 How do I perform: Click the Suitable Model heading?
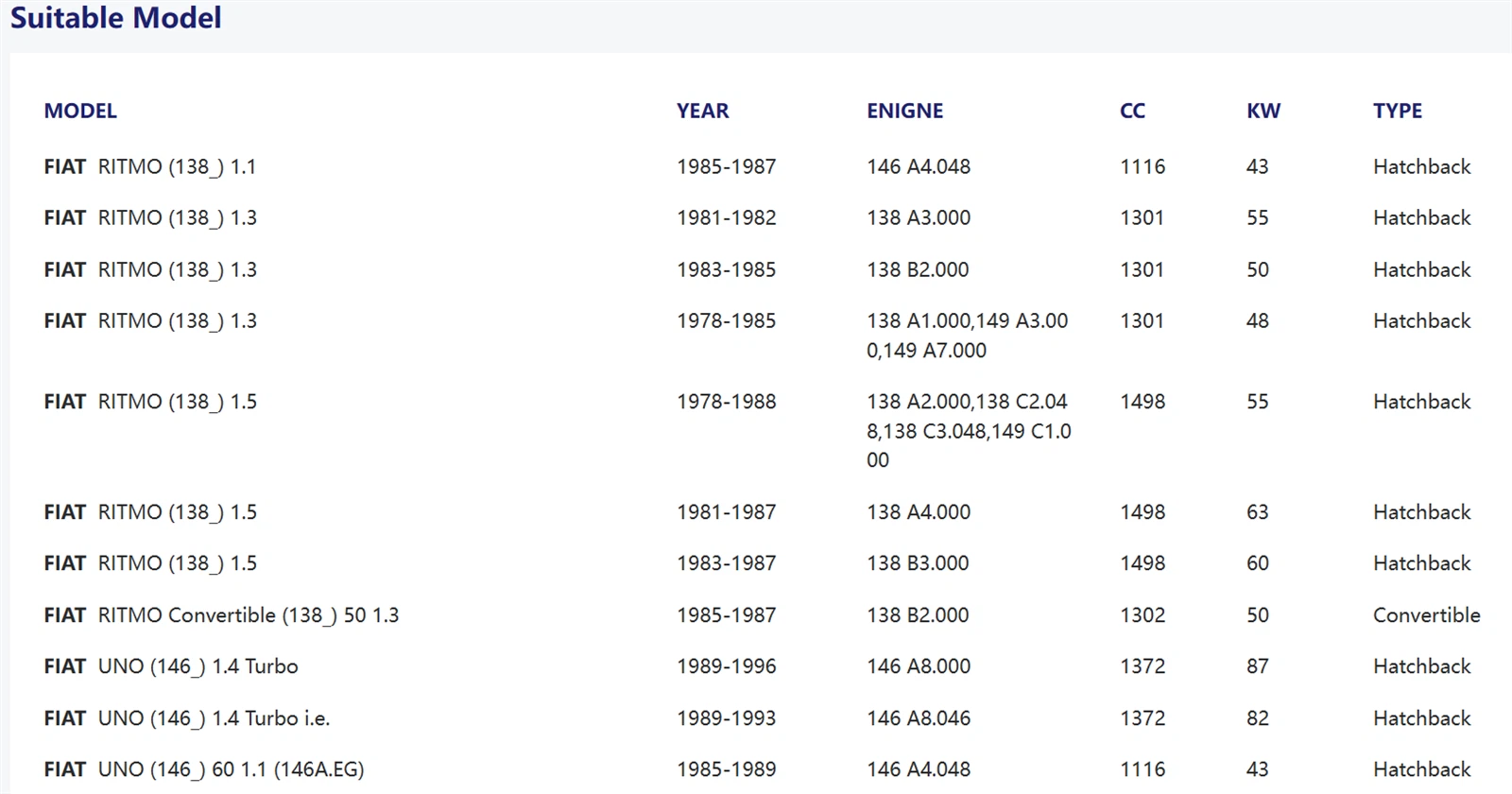pyautogui.click(x=115, y=17)
